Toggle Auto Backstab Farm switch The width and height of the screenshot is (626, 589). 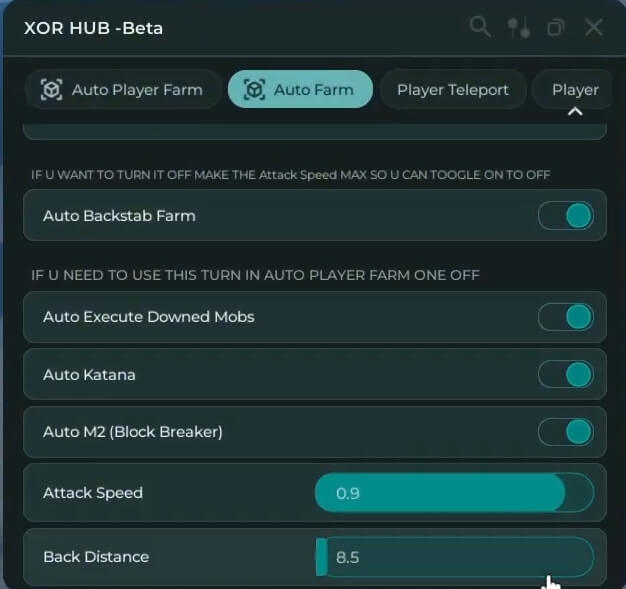(566, 216)
